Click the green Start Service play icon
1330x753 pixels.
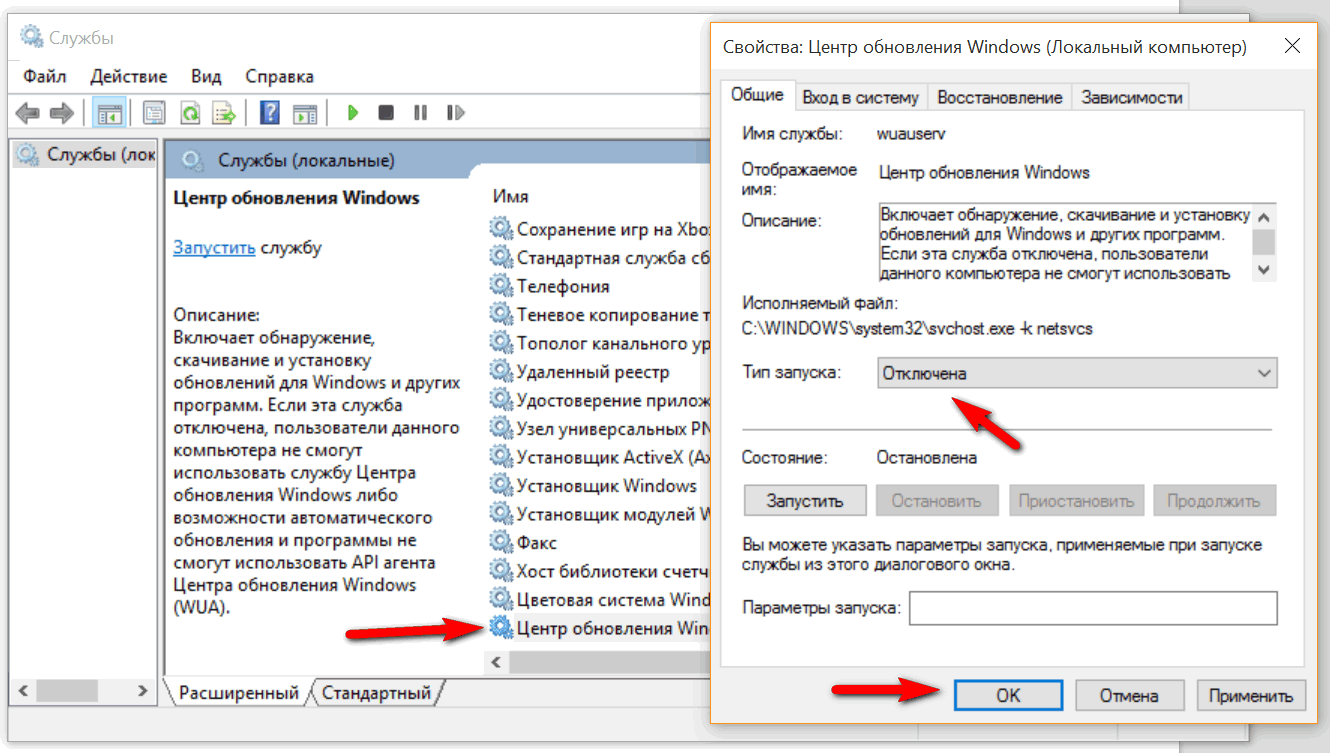click(352, 113)
